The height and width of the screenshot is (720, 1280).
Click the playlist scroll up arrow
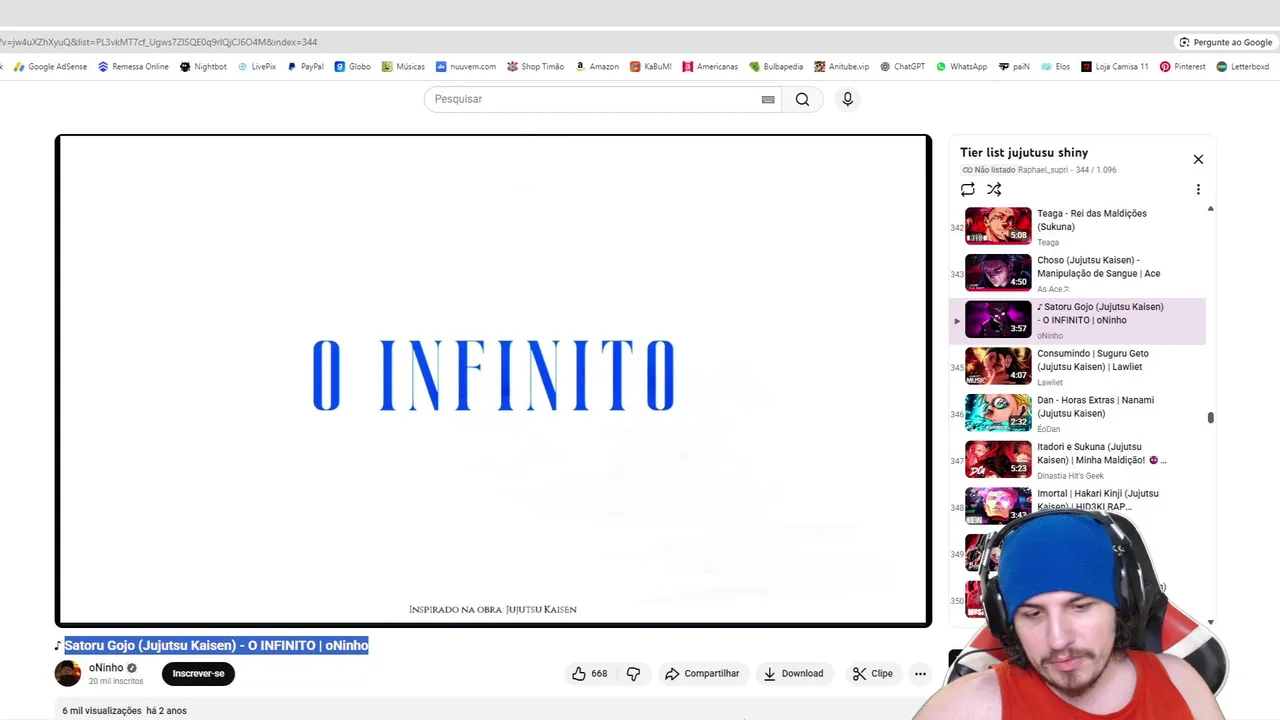click(1210, 209)
